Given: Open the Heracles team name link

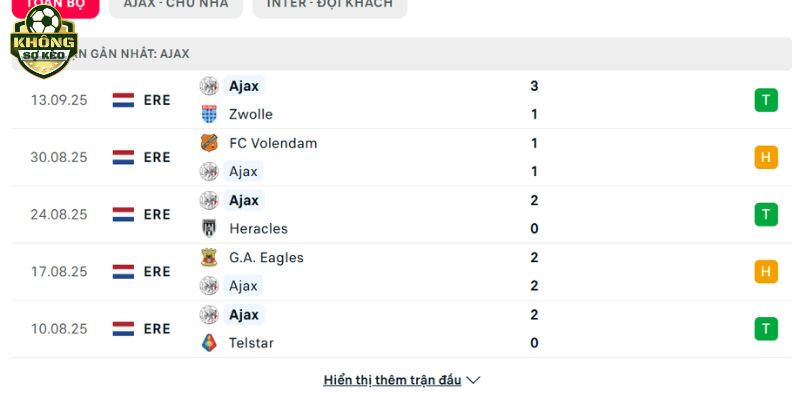Looking at the screenshot, I should point(258,229).
